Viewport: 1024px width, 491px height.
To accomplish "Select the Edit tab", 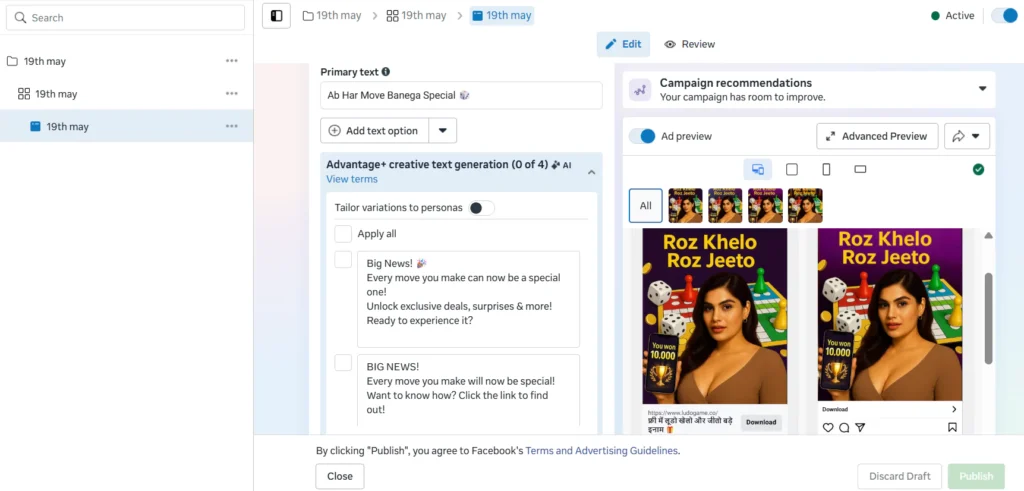I will pyautogui.click(x=623, y=44).
